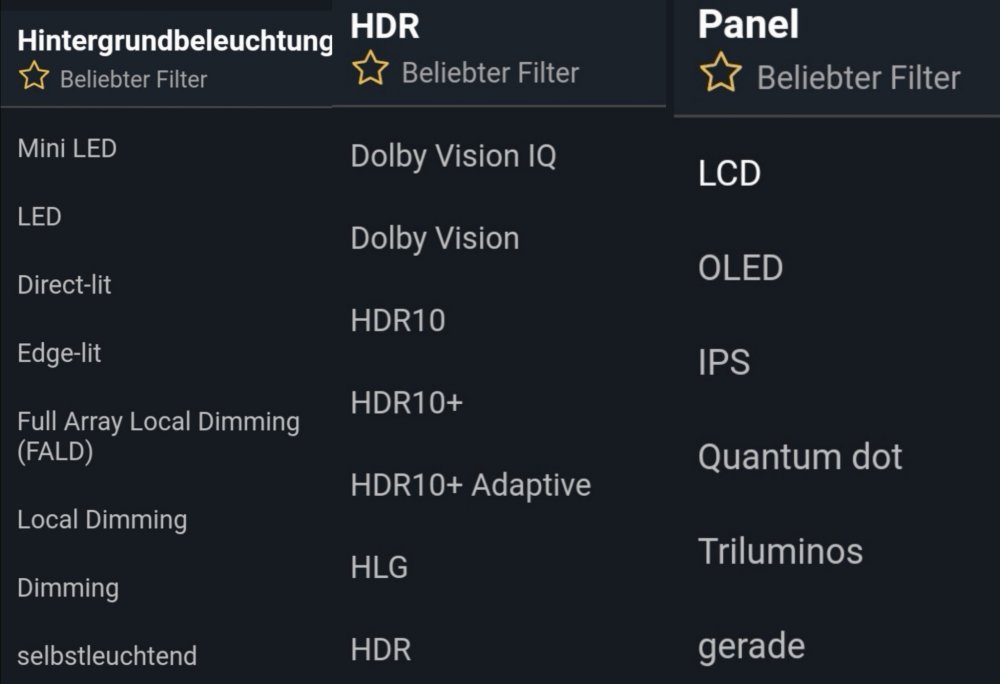The width and height of the screenshot is (1000, 684).
Task: Choose the LCD panel type
Action: click(729, 174)
